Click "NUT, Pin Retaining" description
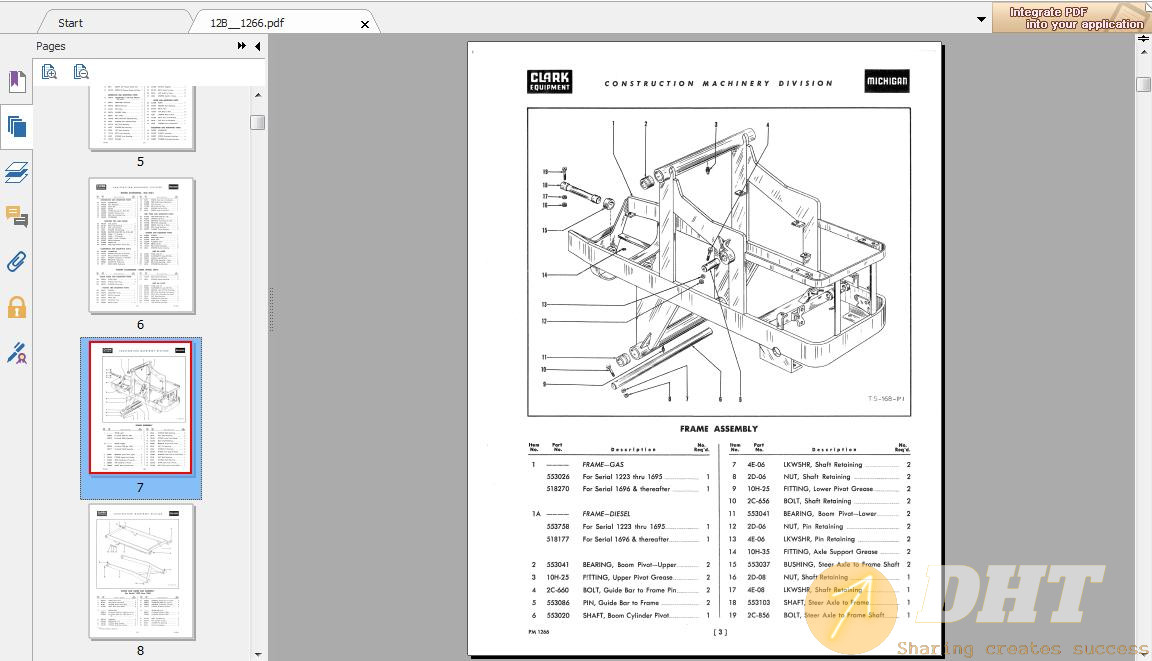The height and width of the screenshot is (661, 1152). click(813, 527)
